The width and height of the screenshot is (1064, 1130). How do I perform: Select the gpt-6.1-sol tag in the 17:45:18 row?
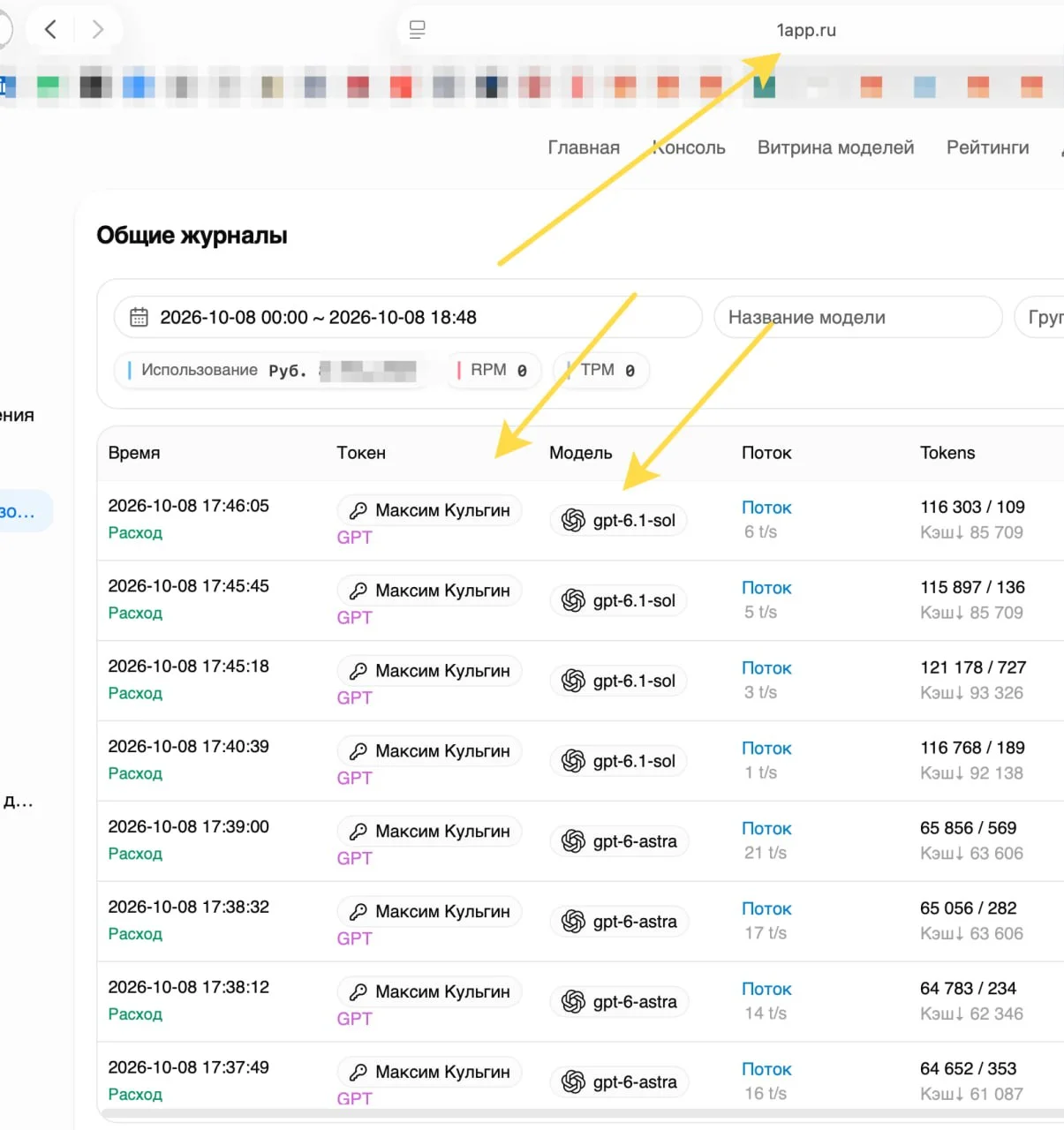(619, 681)
